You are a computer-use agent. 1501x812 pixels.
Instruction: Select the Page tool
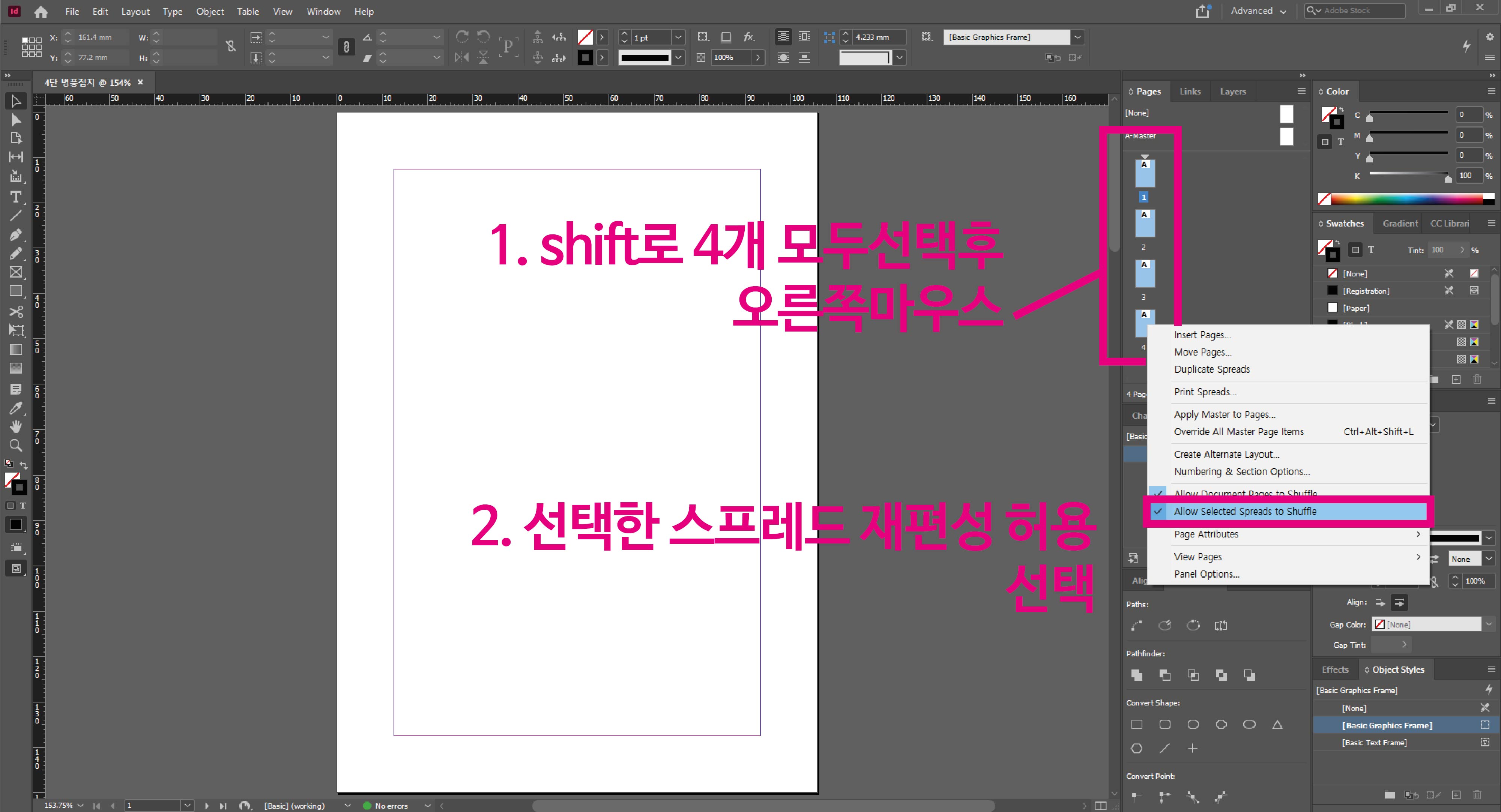click(x=16, y=138)
